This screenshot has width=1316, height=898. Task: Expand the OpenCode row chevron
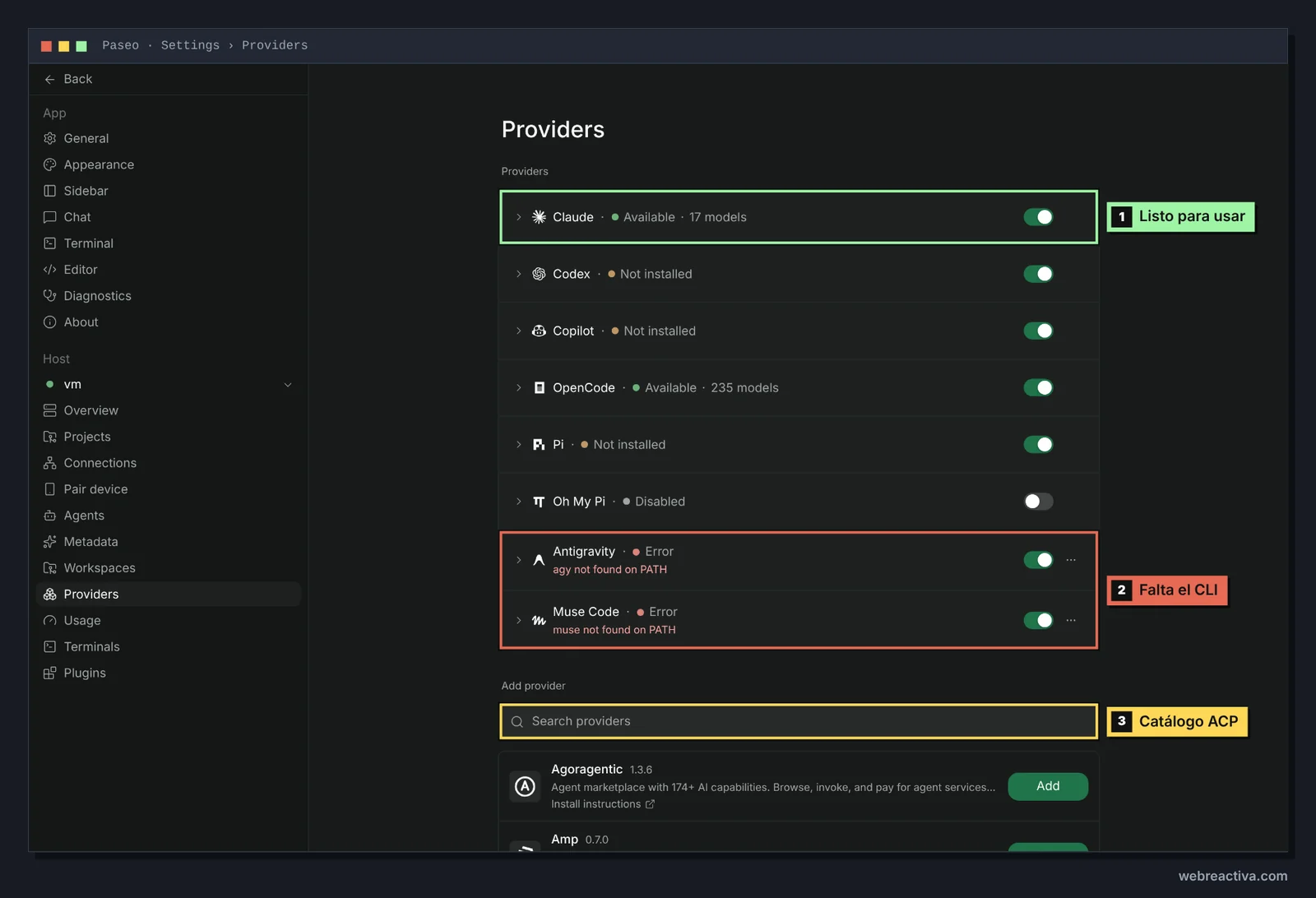518,387
